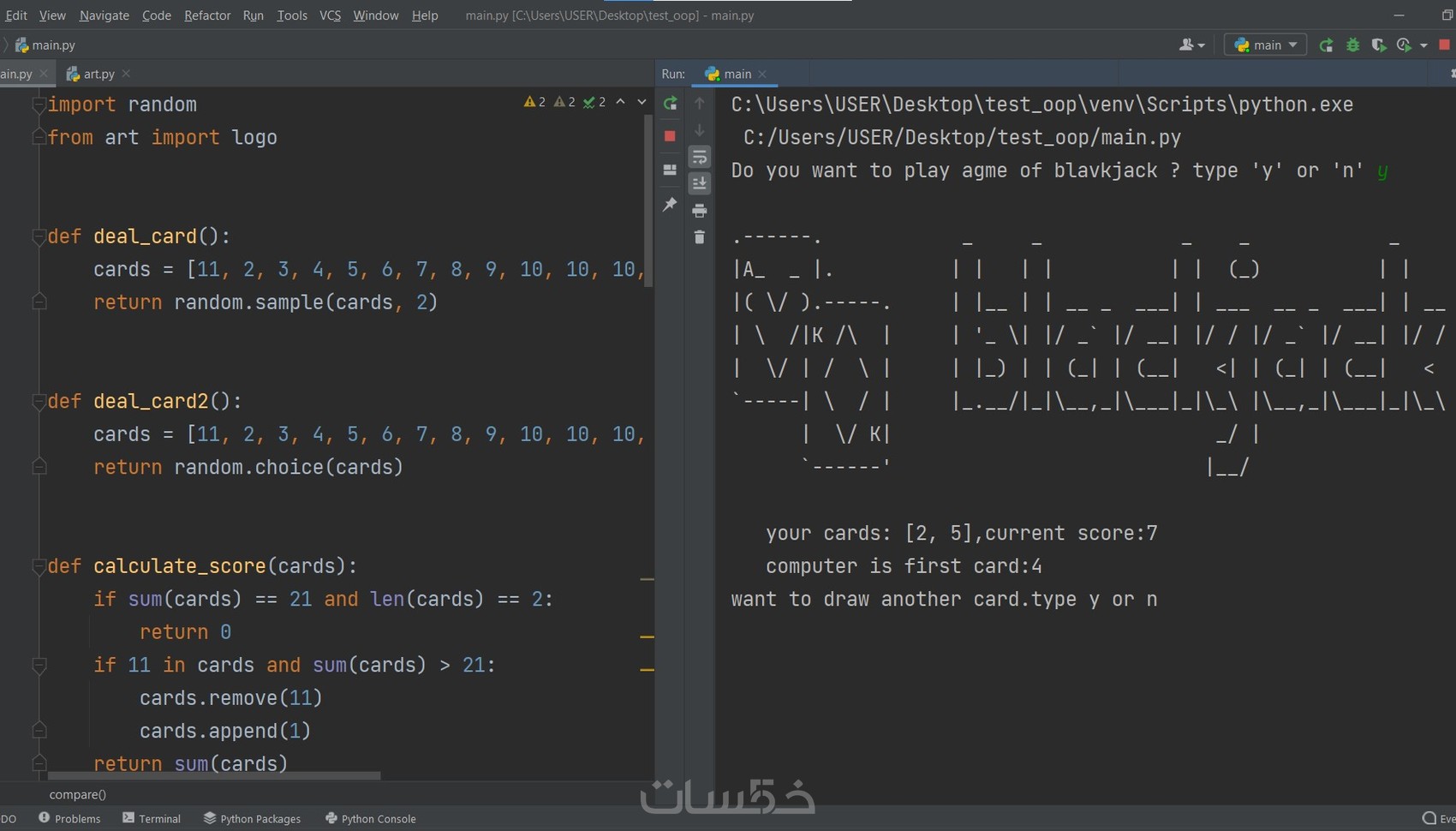Profile 'main' using the profiler icon
This screenshot has height=831, width=1456.
(x=1404, y=45)
